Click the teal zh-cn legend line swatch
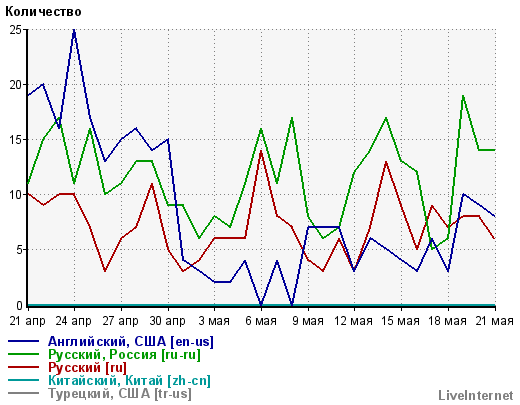520x405 pixels. [x=23, y=380]
